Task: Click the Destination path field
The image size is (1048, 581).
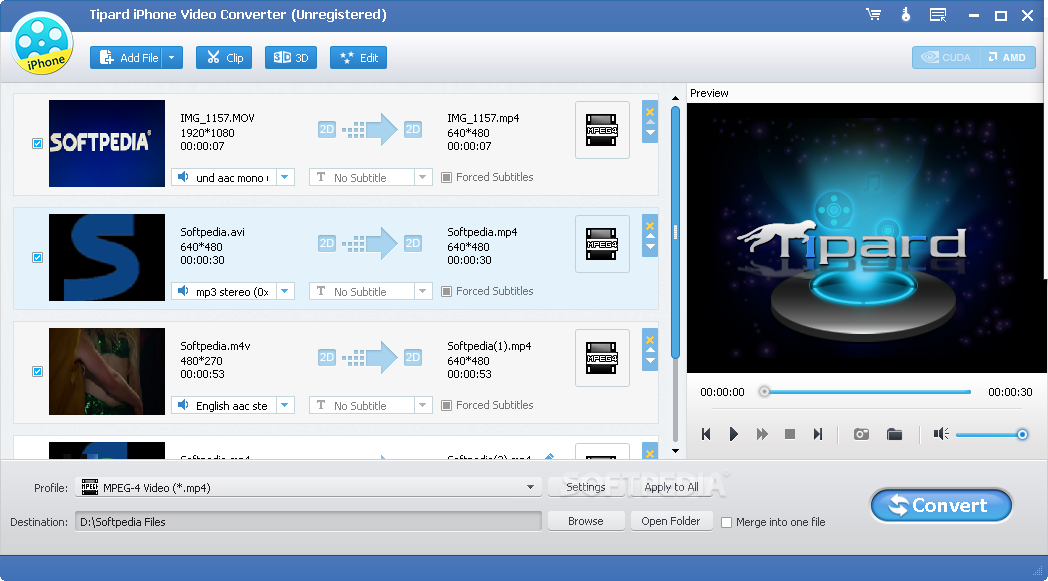Action: [308, 521]
